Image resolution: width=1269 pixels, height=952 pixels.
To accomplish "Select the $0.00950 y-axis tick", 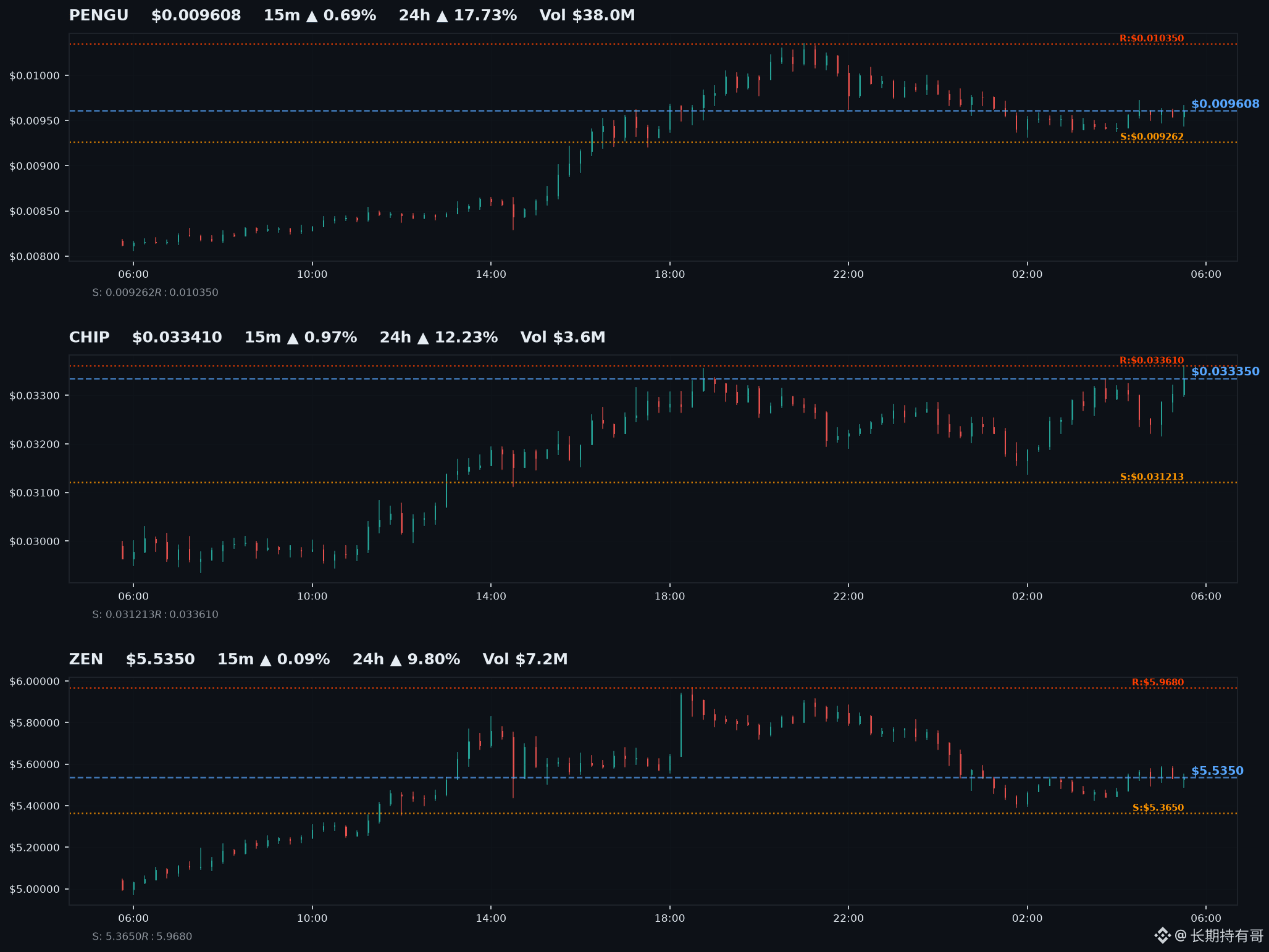I will [x=35, y=121].
